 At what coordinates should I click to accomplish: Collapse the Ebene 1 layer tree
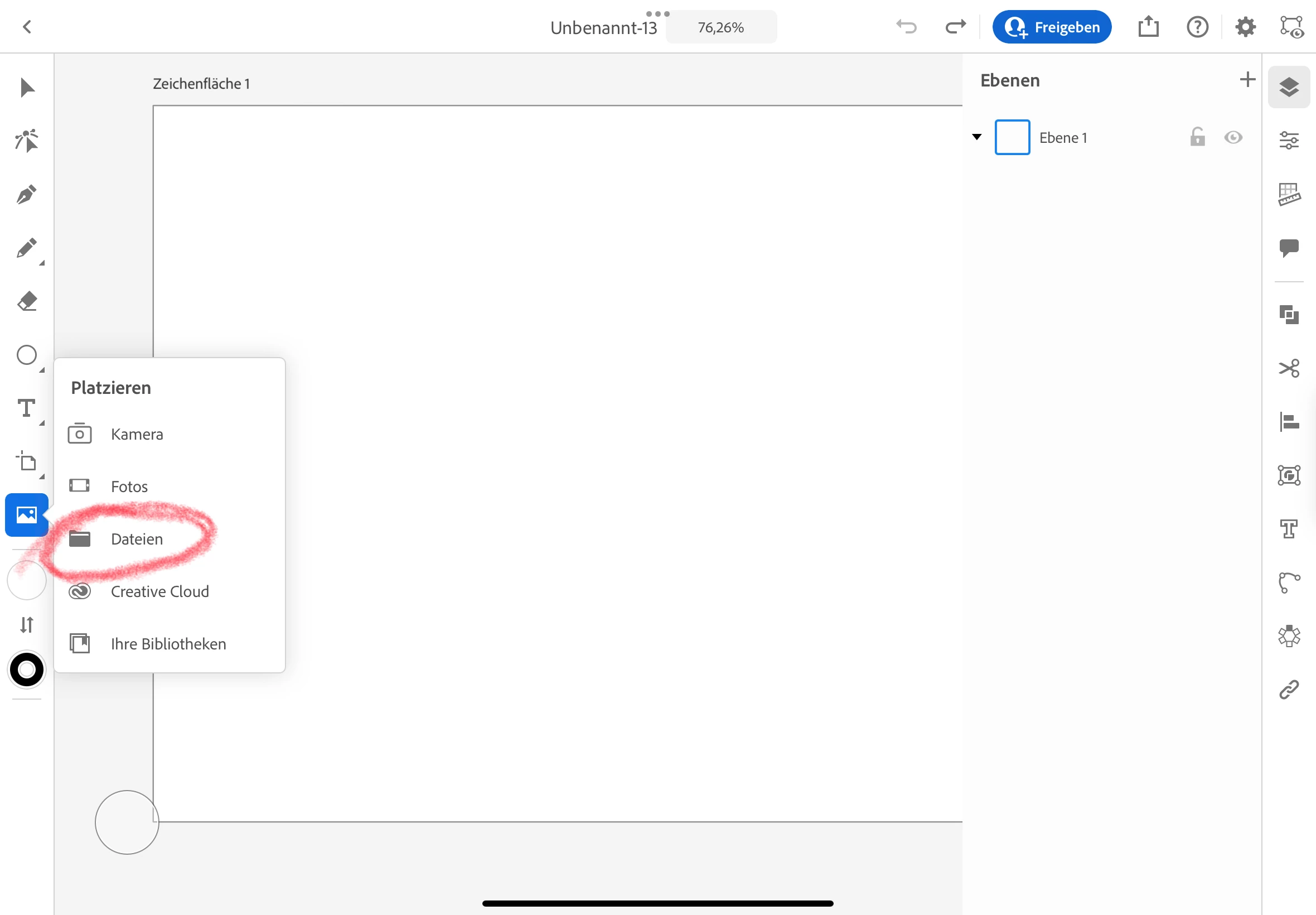[x=977, y=137]
